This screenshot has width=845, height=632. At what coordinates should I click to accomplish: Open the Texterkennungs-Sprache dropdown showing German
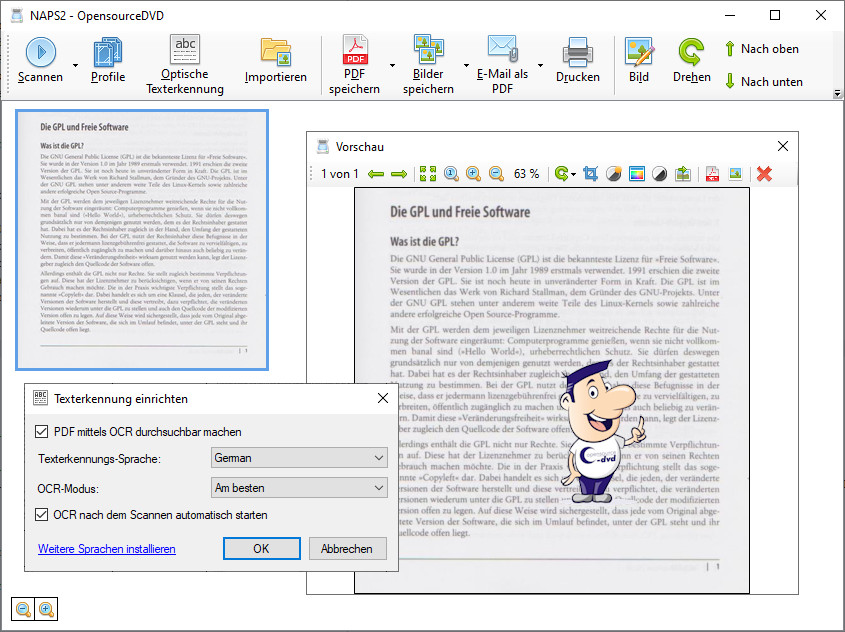coord(299,458)
